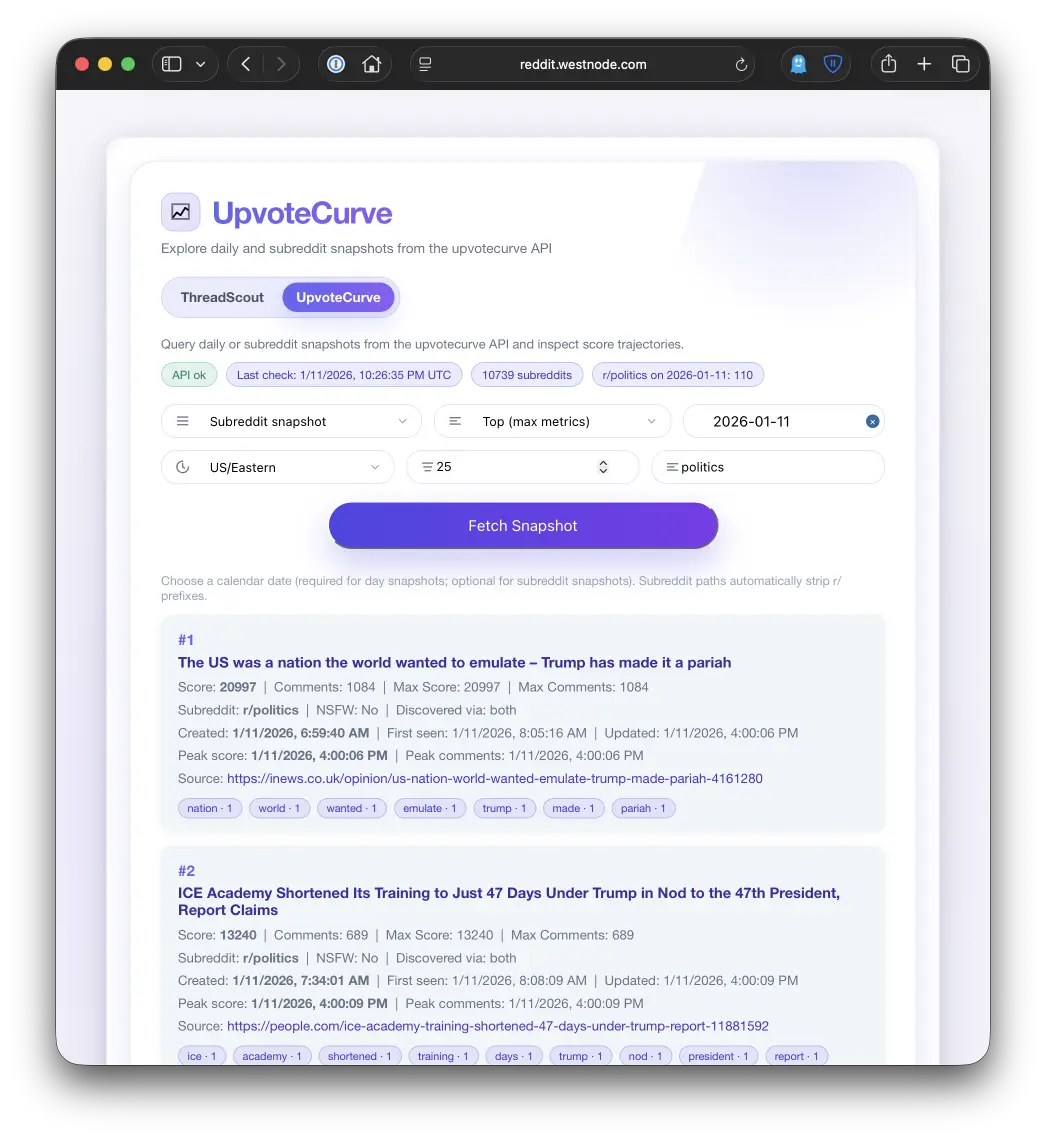Click the #1 rank label
Viewport: 1046px width, 1139px height.
(x=186, y=640)
